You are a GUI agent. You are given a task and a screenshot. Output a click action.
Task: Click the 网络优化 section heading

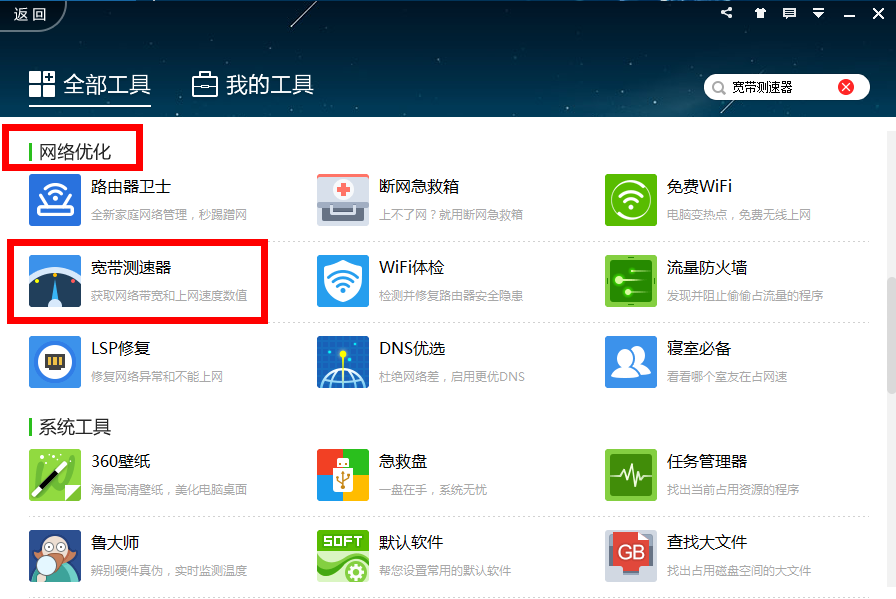pos(75,152)
